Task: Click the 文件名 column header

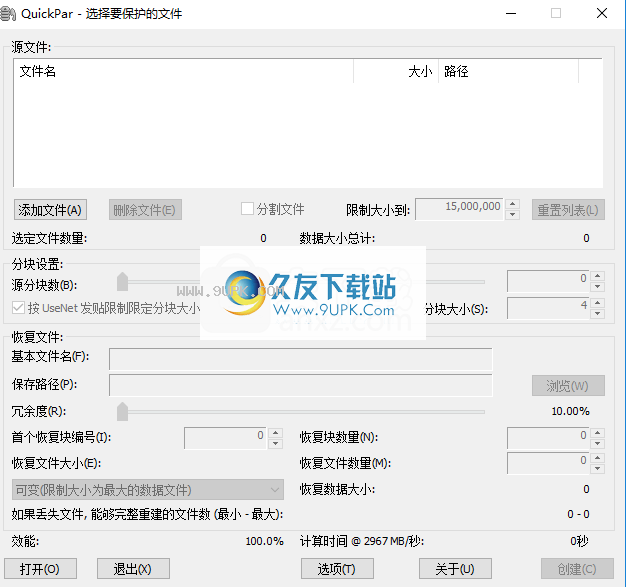Action: (x=184, y=71)
